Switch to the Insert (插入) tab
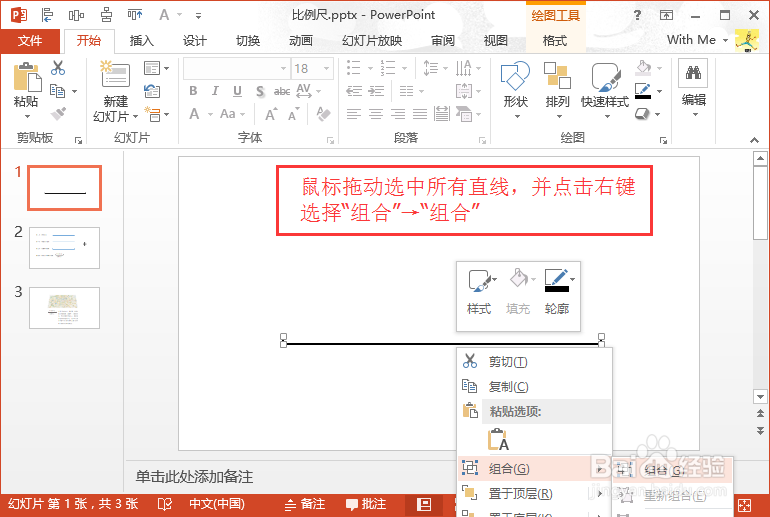 (141, 41)
